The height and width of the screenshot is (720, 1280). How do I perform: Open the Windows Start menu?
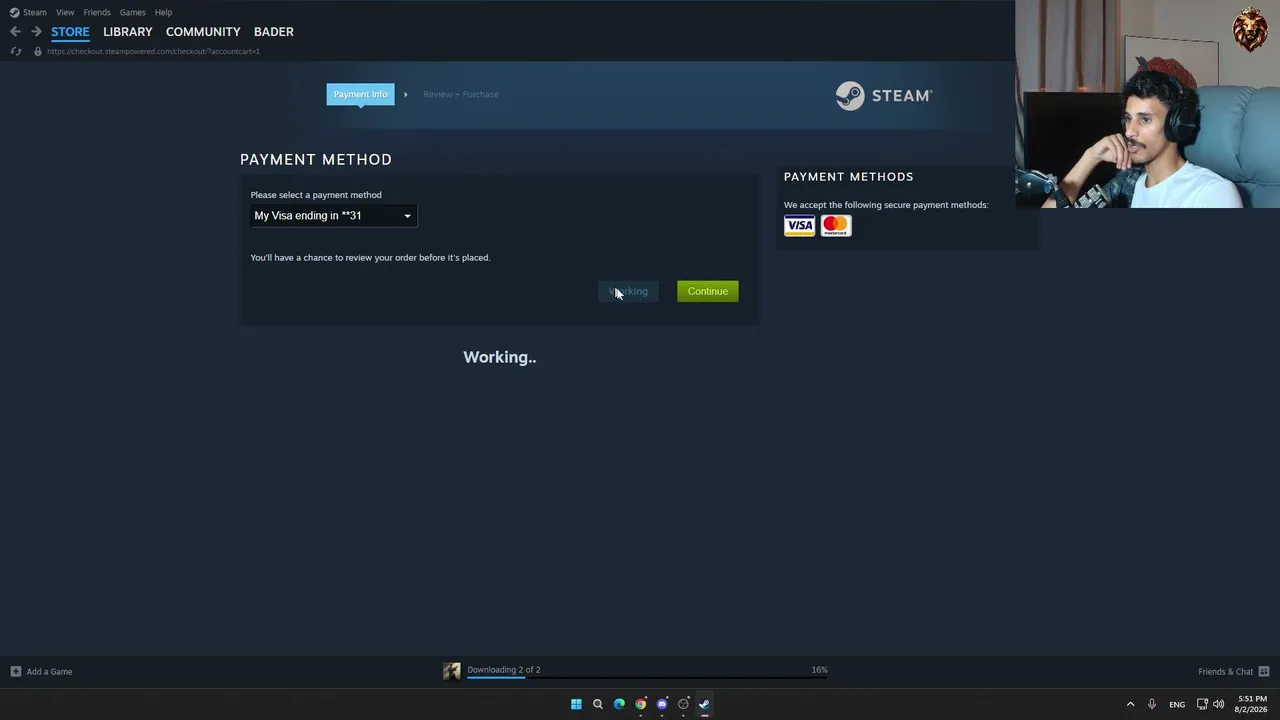click(x=576, y=704)
